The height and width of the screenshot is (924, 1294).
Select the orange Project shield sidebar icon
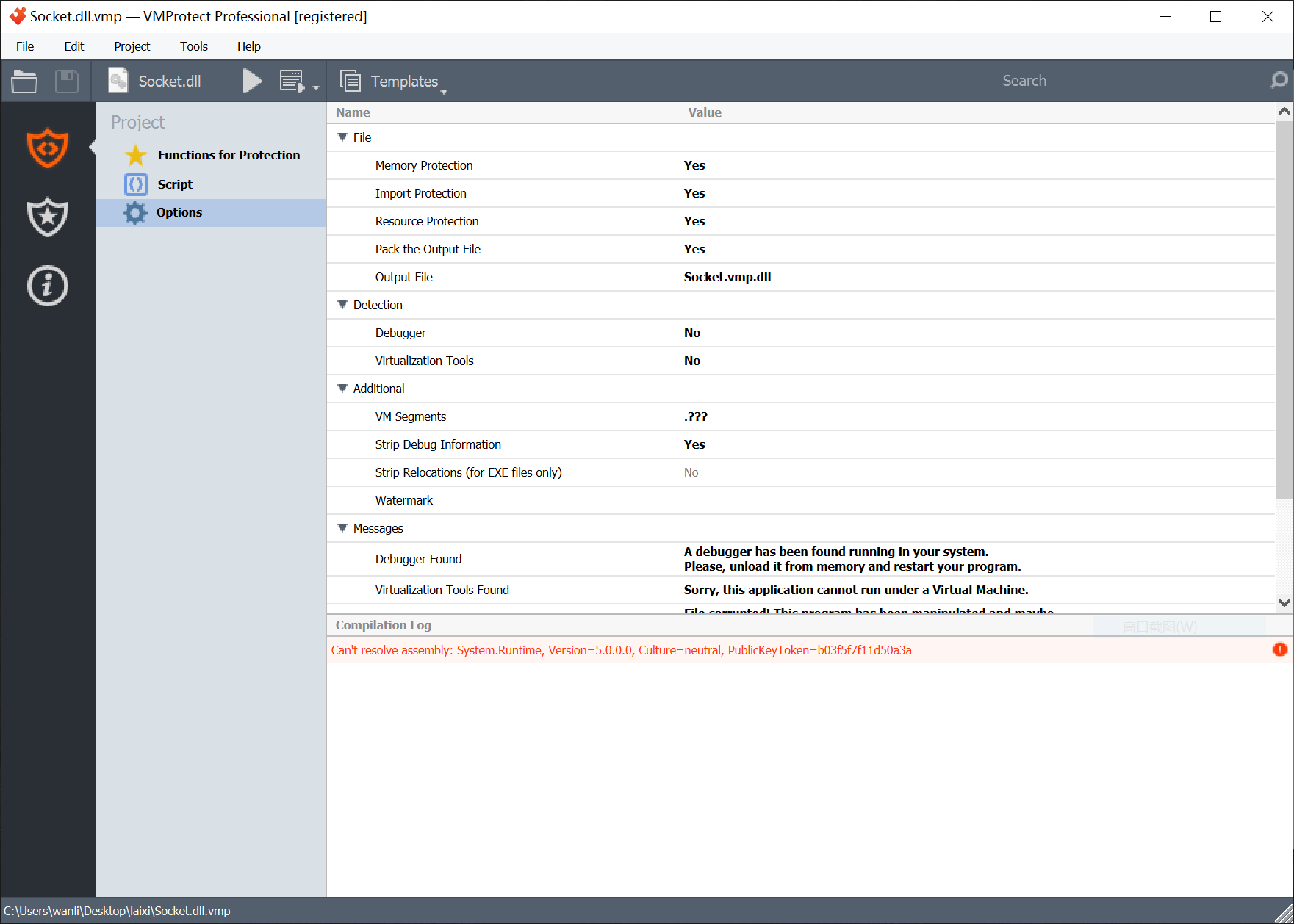click(x=48, y=148)
